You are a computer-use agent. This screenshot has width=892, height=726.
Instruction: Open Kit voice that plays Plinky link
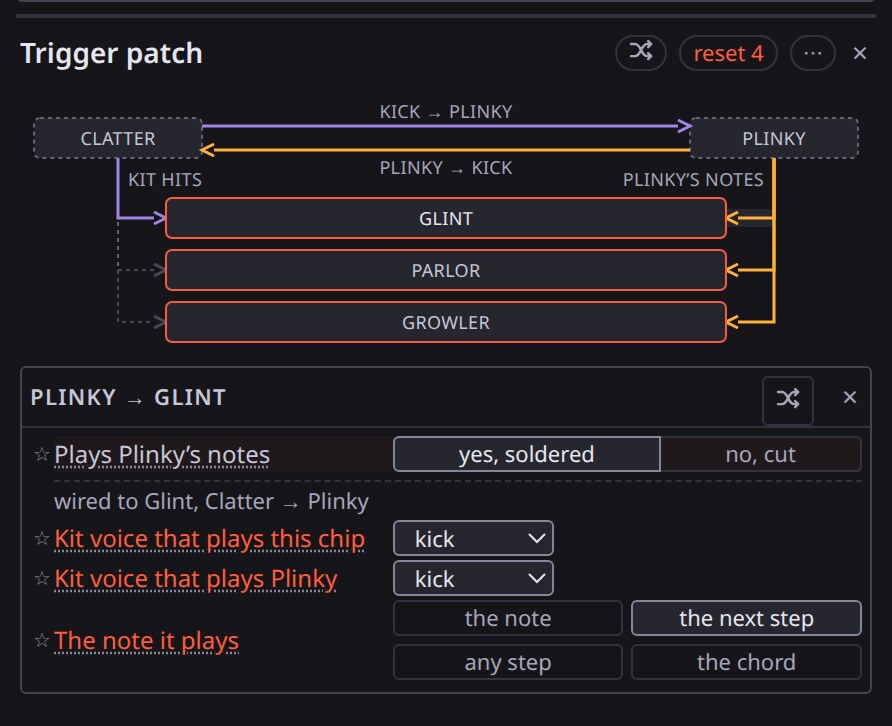coord(196,579)
